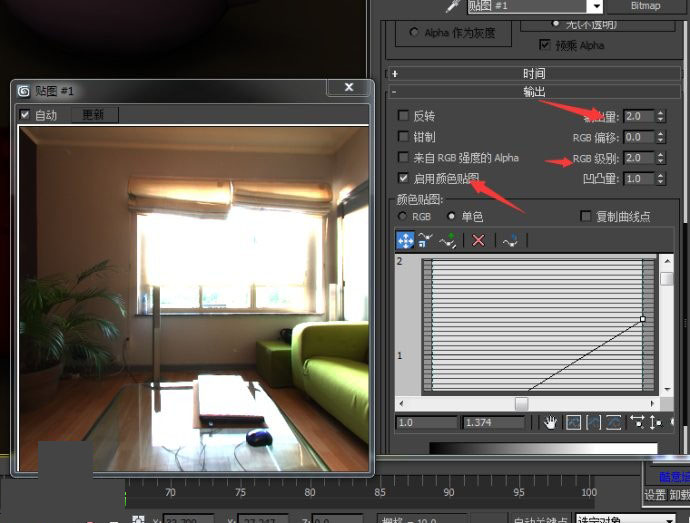690x523 pixels.
Task: Click frame 100 on the timeline
Action: point(589,492)
